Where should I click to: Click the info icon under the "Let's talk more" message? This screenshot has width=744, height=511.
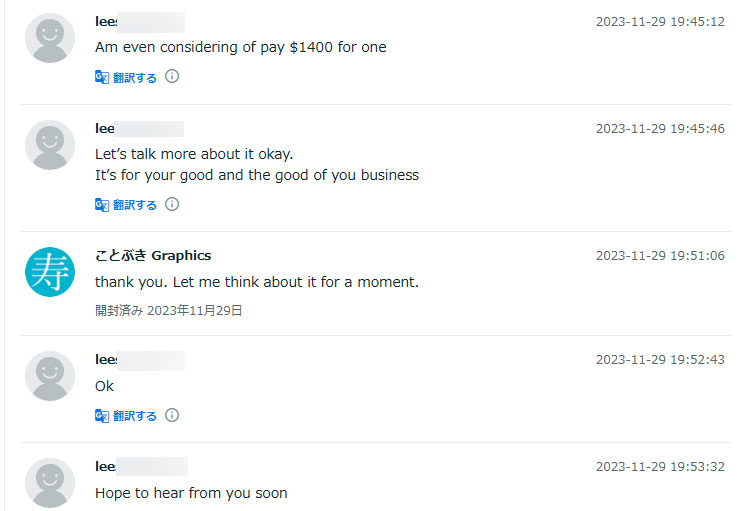point(172,204)
